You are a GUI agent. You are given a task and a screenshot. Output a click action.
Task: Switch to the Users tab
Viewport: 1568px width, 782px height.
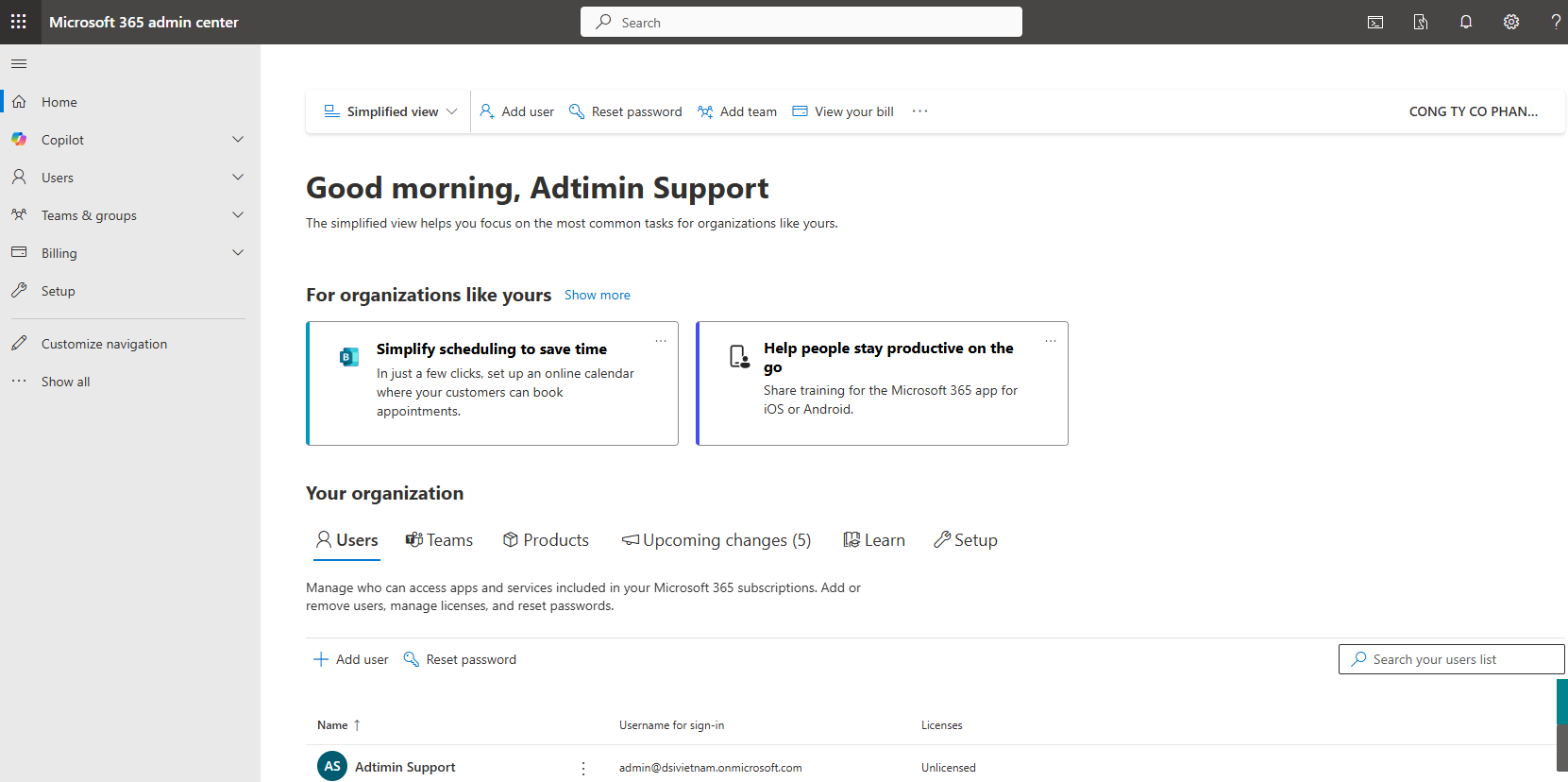346,540
